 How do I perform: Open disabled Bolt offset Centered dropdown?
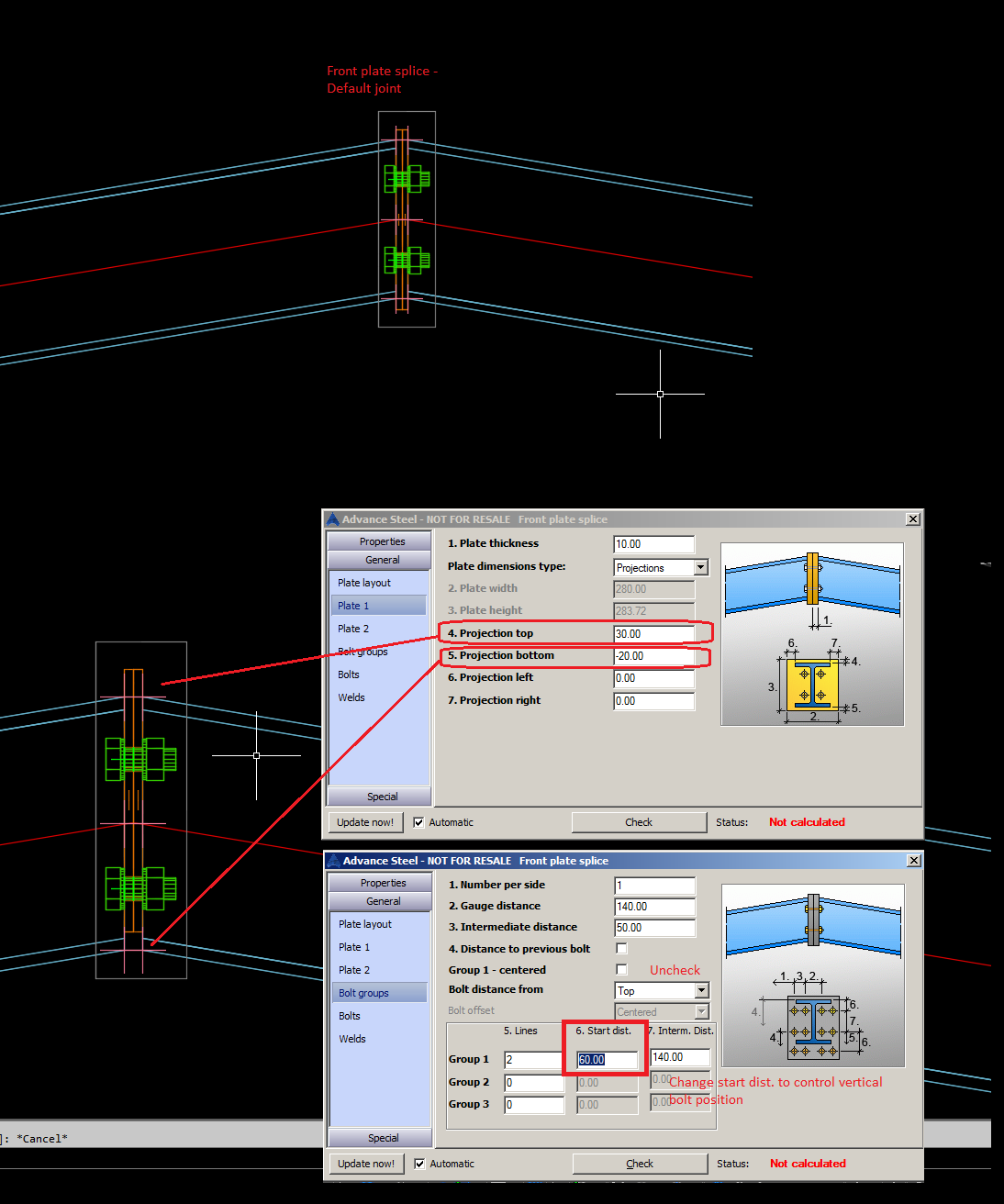(x=702, y=1011)
